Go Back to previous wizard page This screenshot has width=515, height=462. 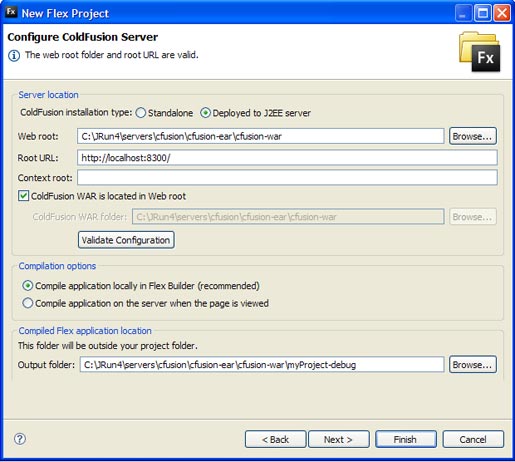275,439
